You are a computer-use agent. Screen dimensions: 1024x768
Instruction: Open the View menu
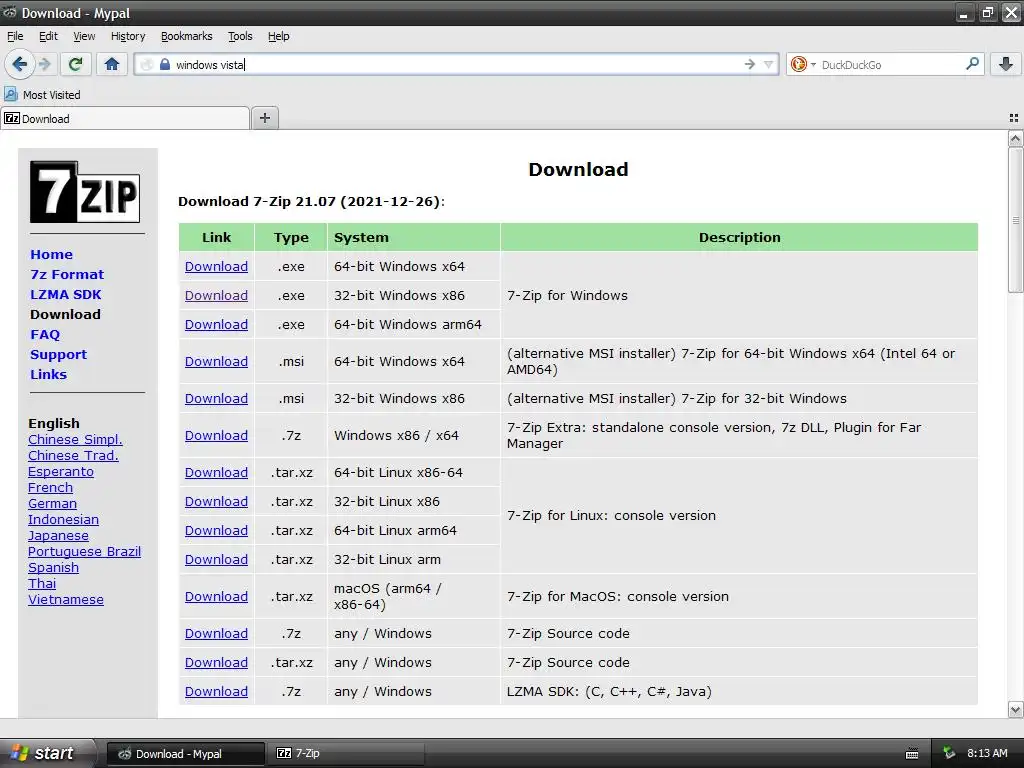(x=84, y=36)
